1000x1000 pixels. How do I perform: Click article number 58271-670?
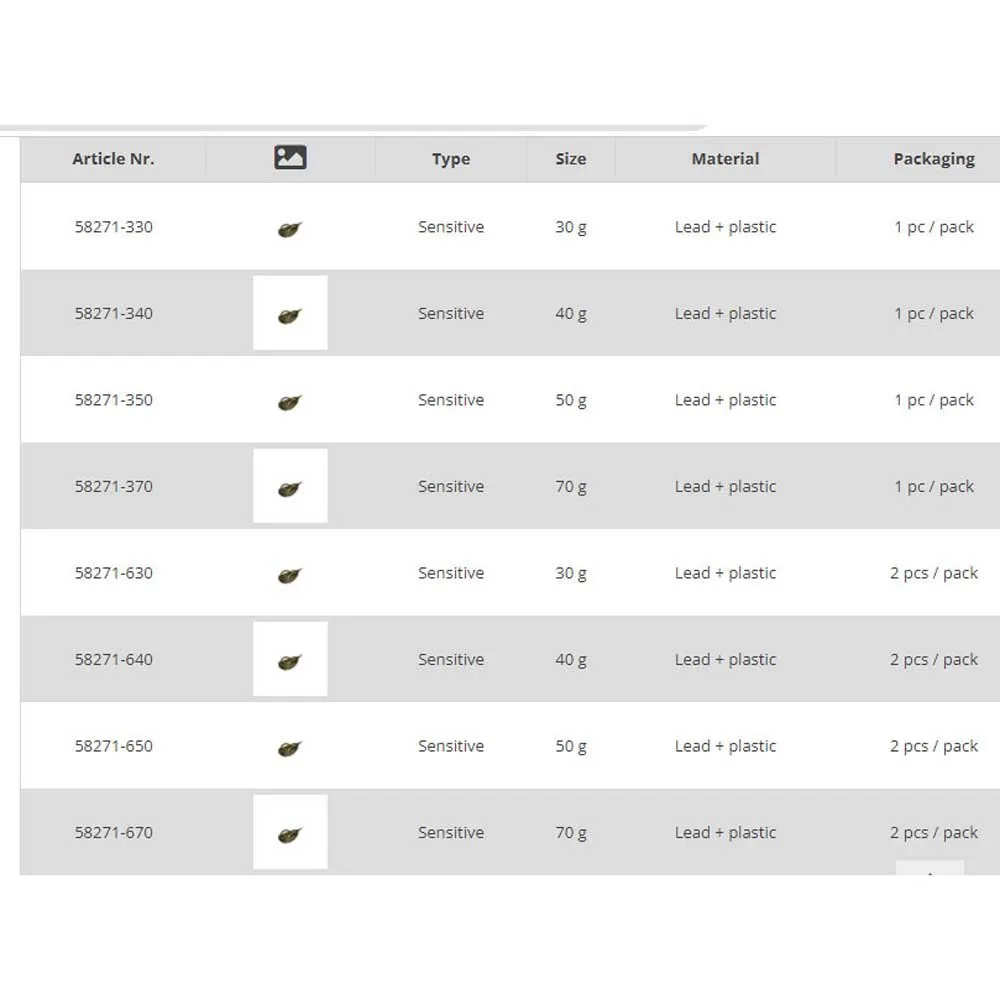coord(114,833)
